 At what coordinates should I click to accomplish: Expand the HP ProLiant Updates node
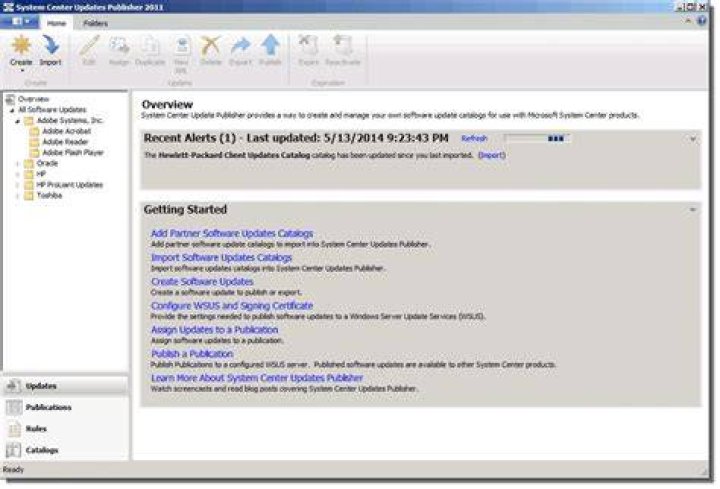[17, 185]
